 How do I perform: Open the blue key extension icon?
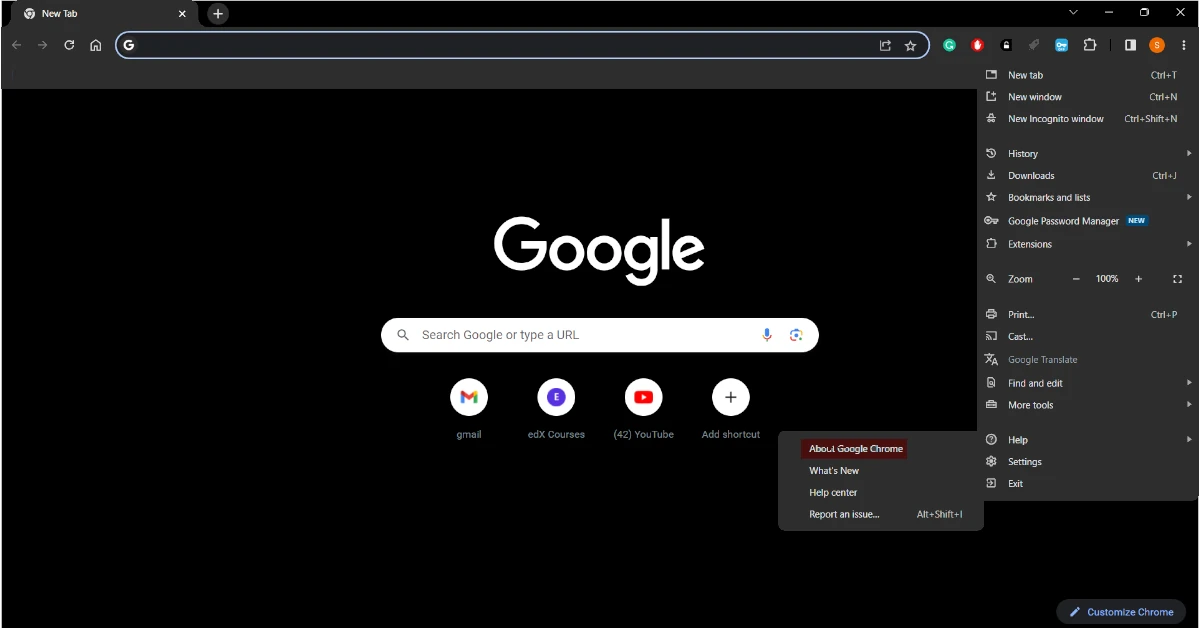[1062, 45]
